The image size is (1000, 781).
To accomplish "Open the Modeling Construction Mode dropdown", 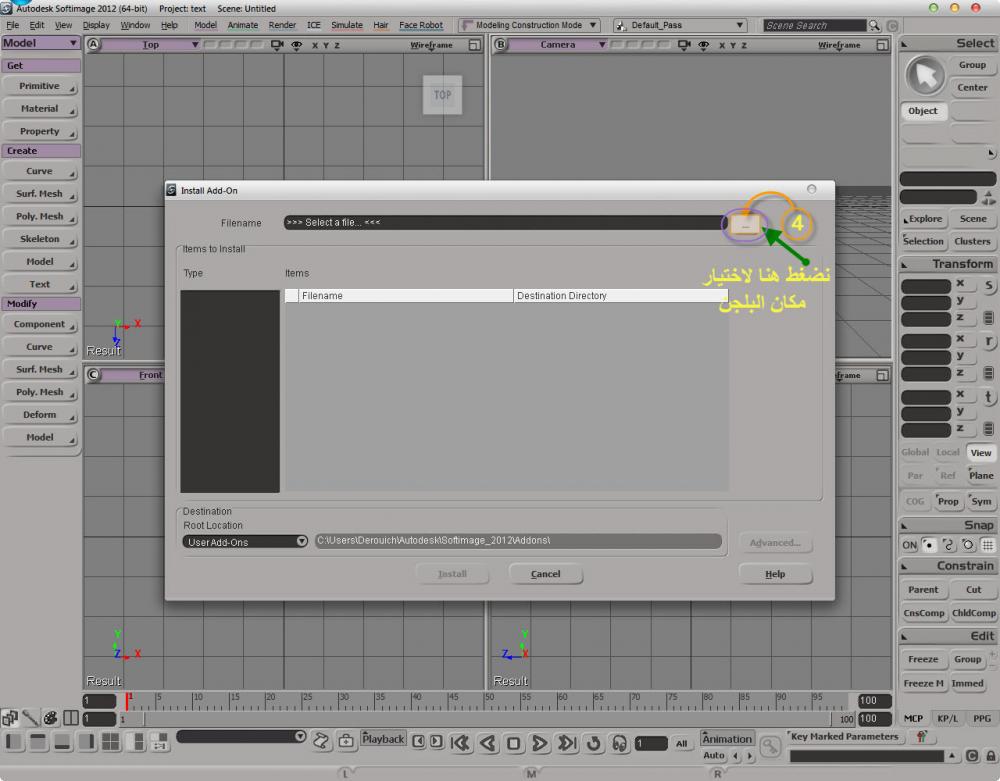I will click(530, 25).
